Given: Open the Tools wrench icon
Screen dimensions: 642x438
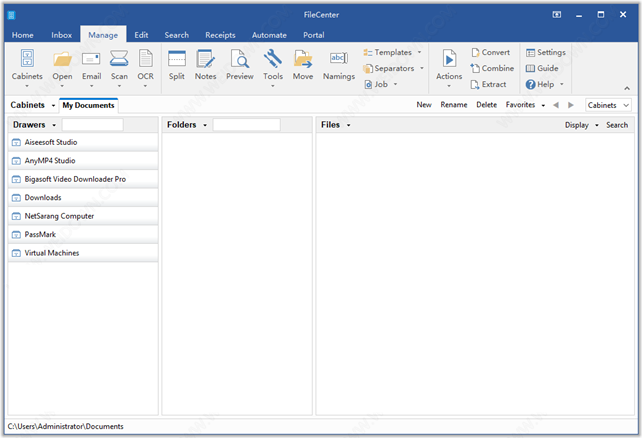Looking at the screenshot, I should (x=273, y=59).
